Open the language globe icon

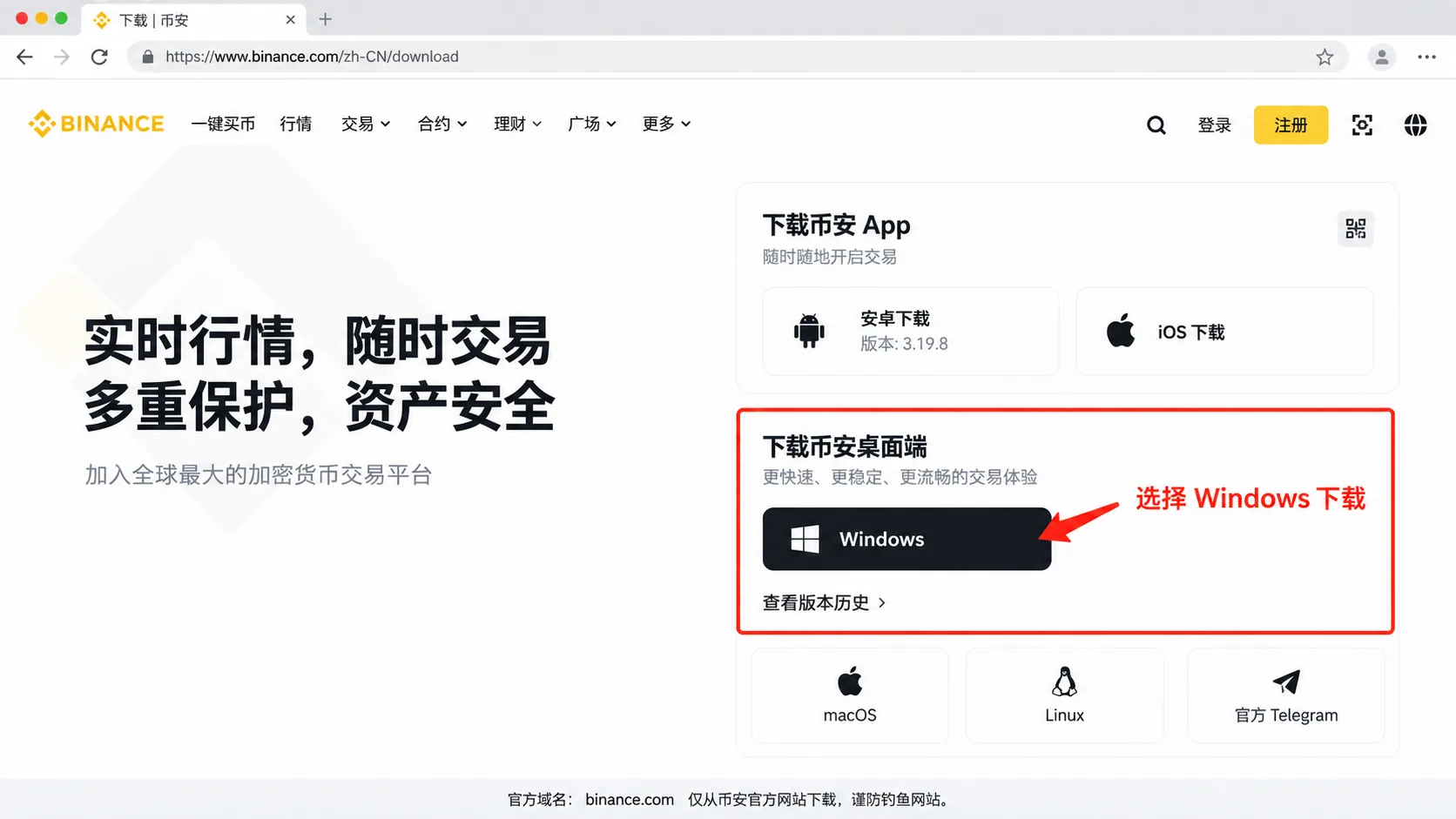1415,125
